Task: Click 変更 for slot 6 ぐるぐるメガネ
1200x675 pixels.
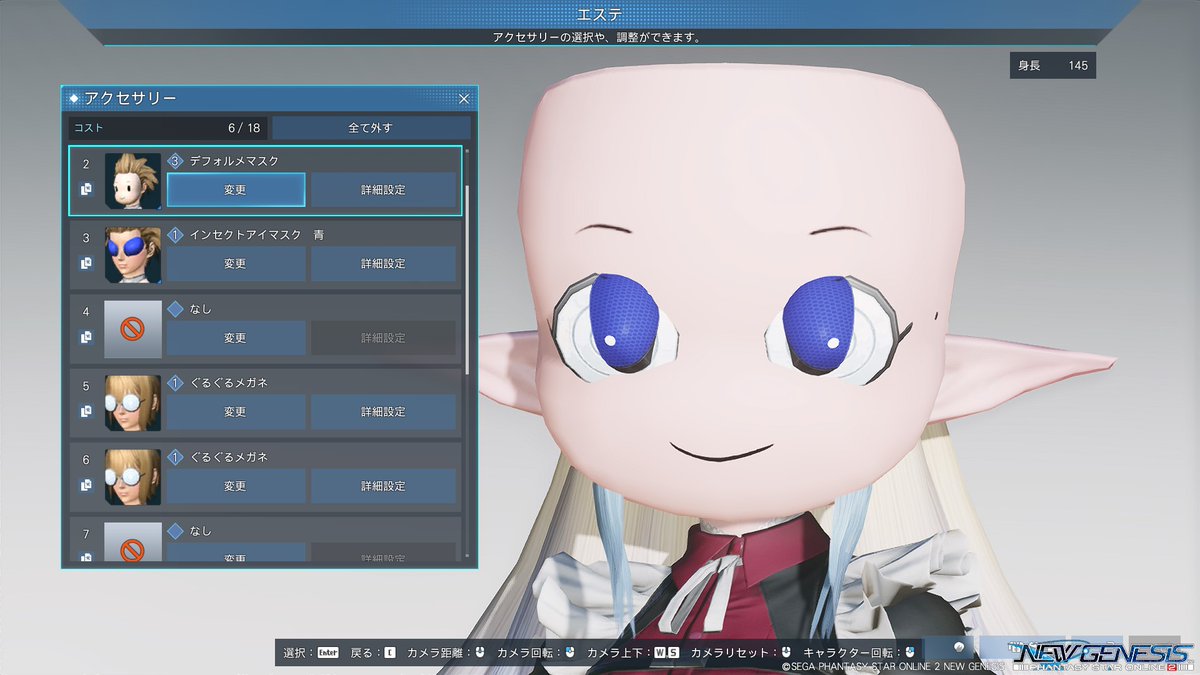Action: 235,486
